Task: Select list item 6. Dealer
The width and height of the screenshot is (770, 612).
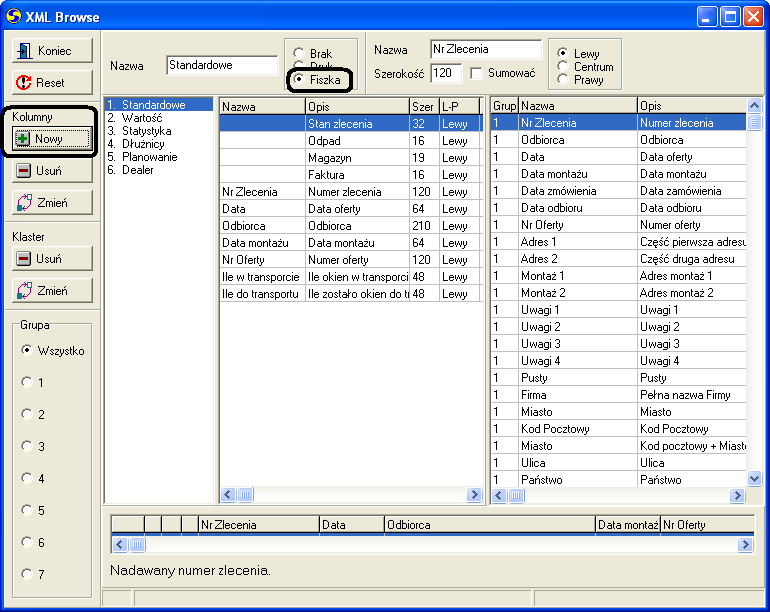Action: click(x=159, y=170)
